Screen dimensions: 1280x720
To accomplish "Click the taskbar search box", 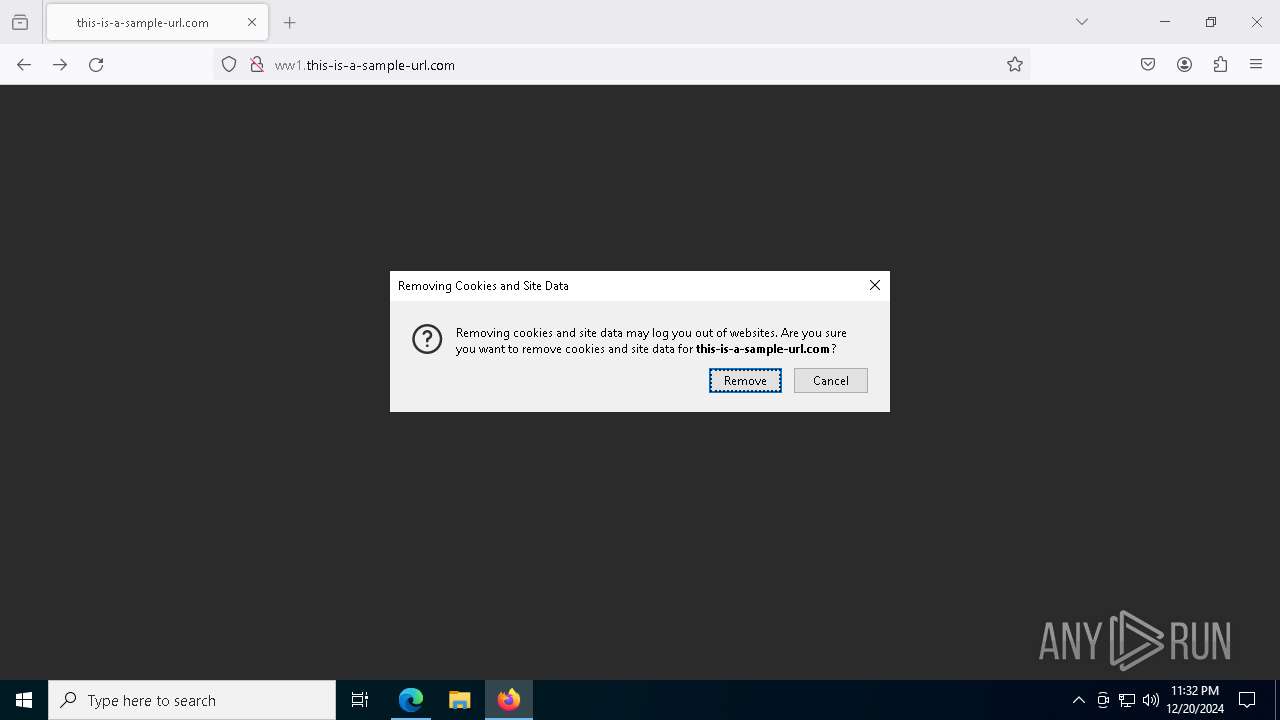I will click(x=192, y=700).
